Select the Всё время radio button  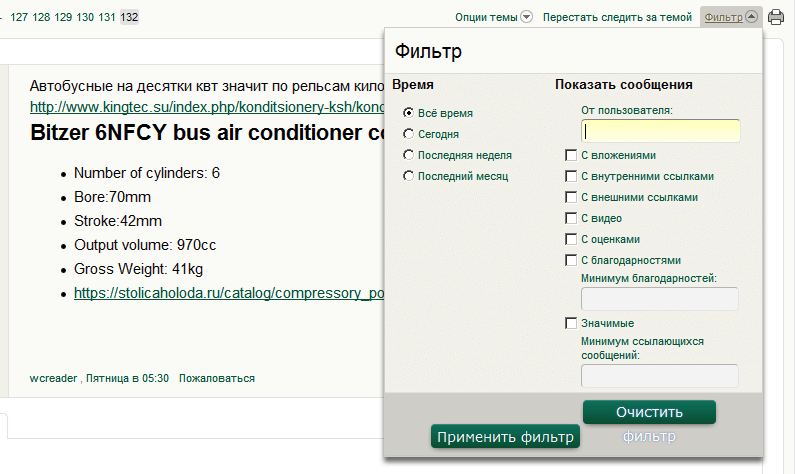pos(408,113)
